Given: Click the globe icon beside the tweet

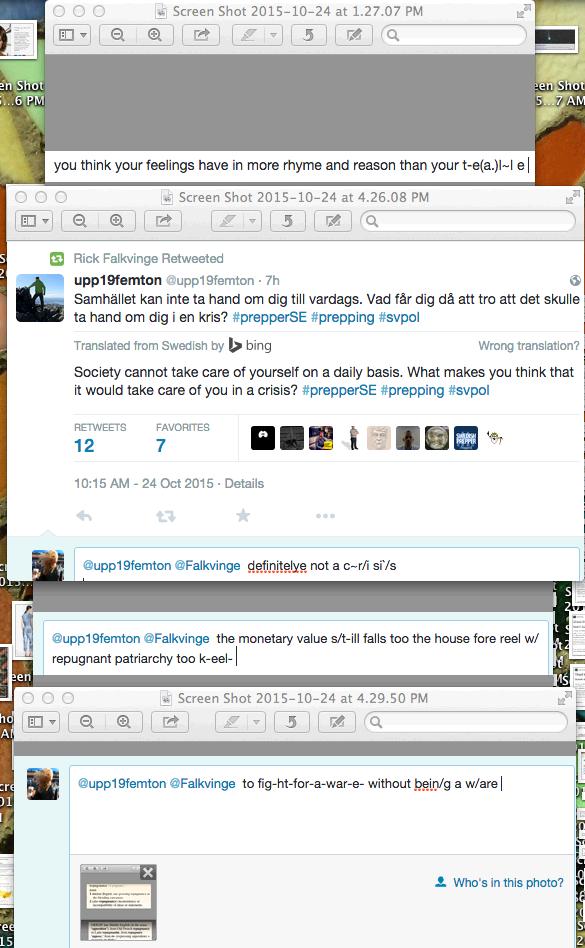Looking at the screenshot, I should [575, 280].
